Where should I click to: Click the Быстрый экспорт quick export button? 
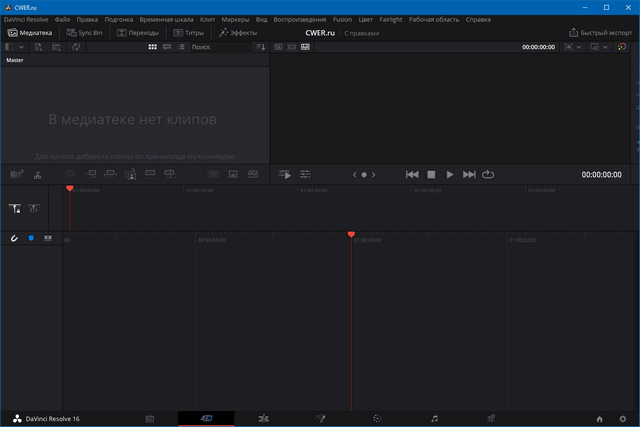pos(600,33)
